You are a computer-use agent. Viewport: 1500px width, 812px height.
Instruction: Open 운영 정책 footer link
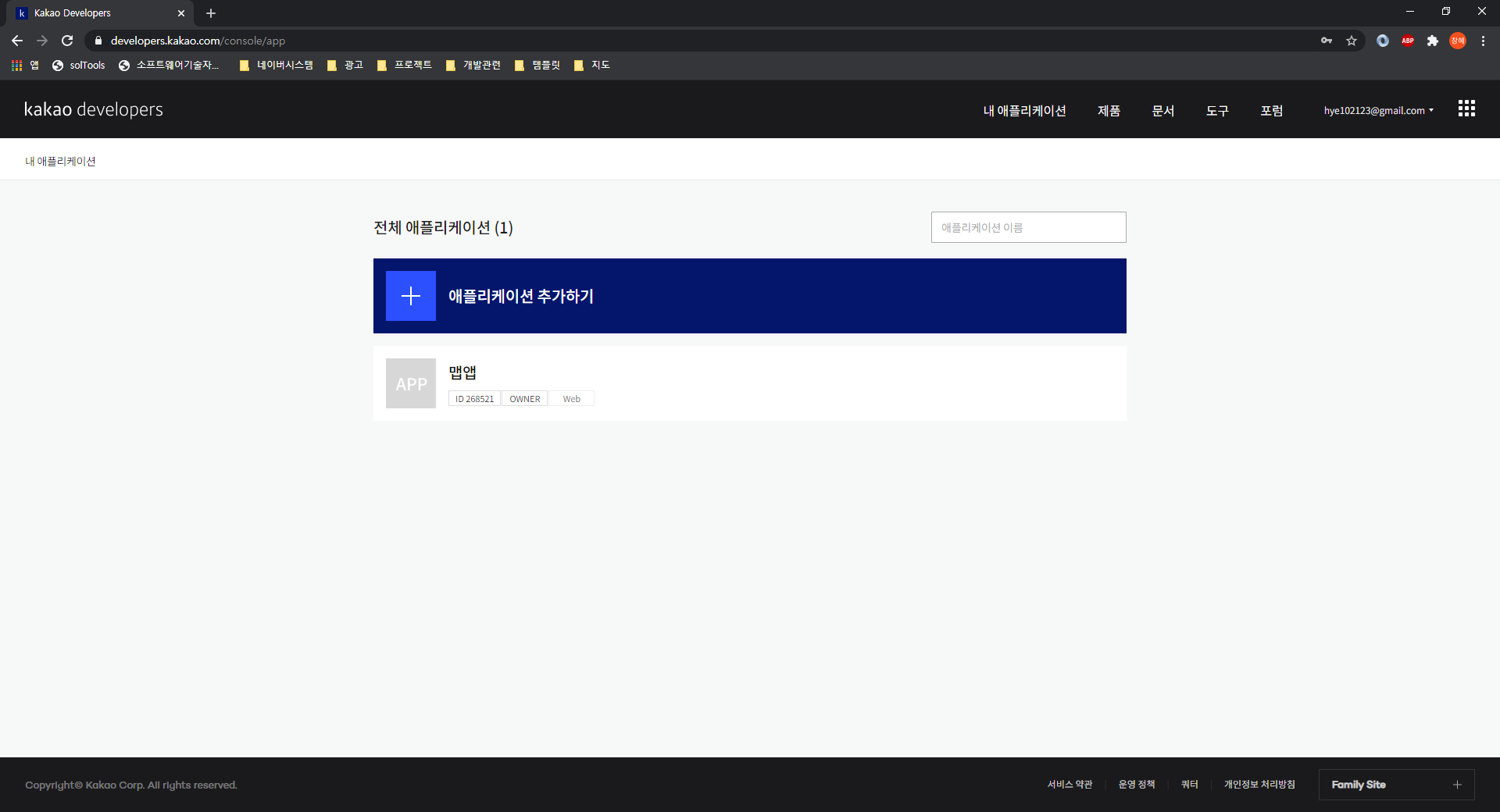coord(1137,785)
